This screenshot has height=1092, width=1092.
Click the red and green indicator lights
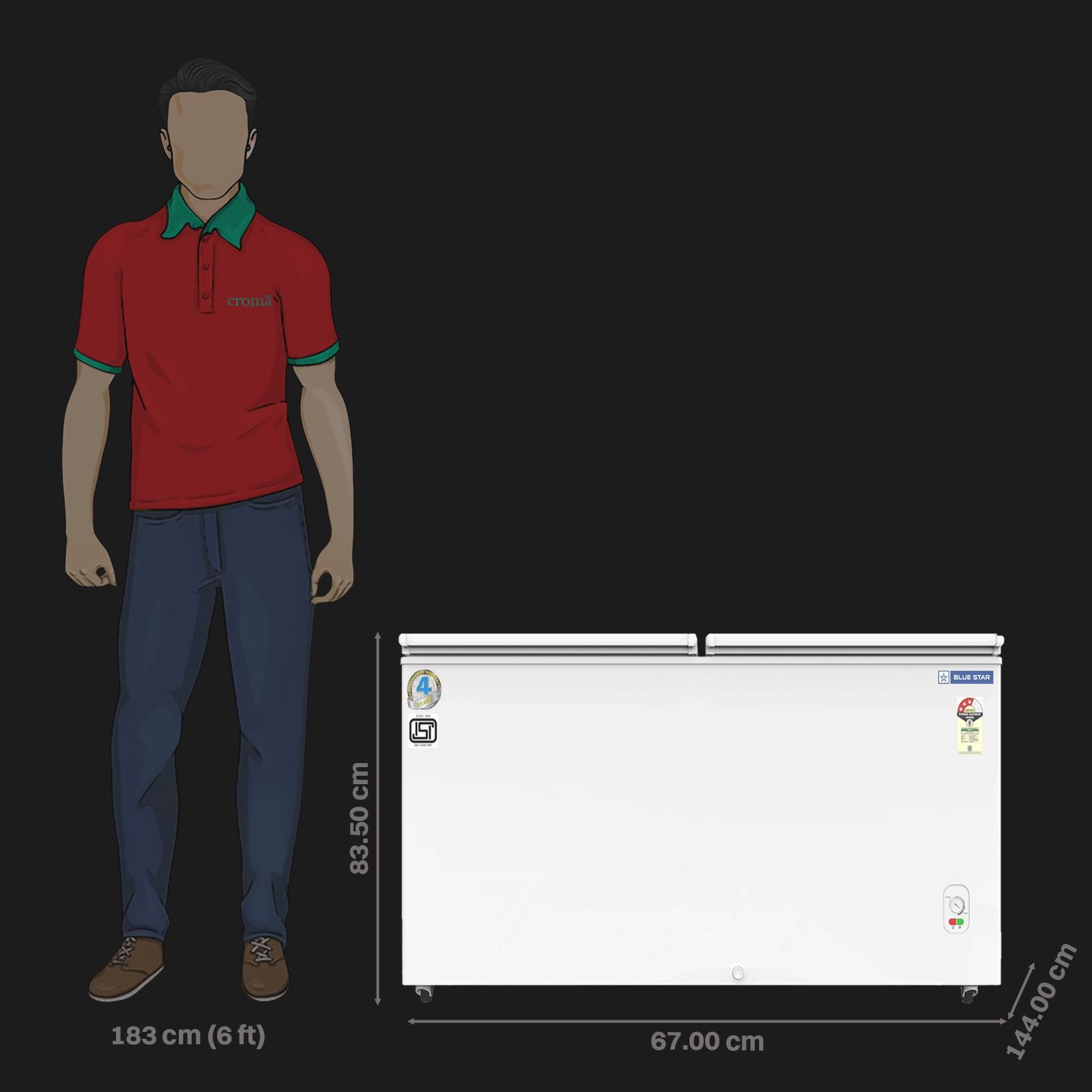point(956,922)
